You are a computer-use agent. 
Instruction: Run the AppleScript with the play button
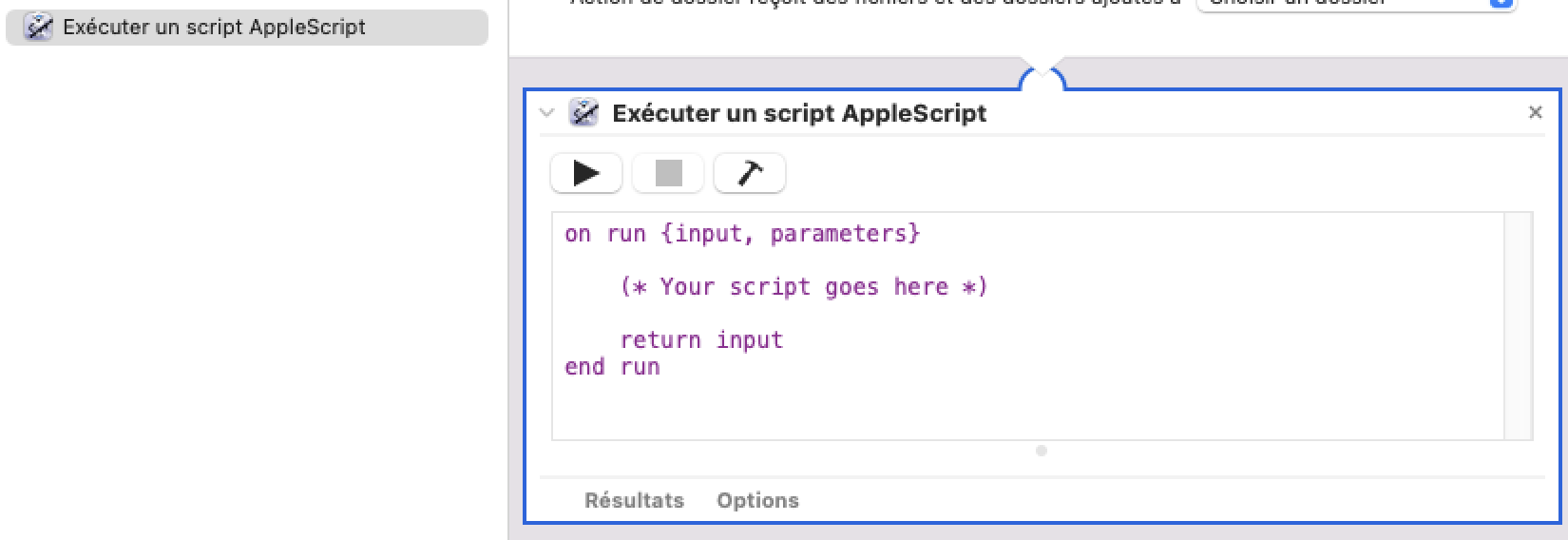coord(586,173)
